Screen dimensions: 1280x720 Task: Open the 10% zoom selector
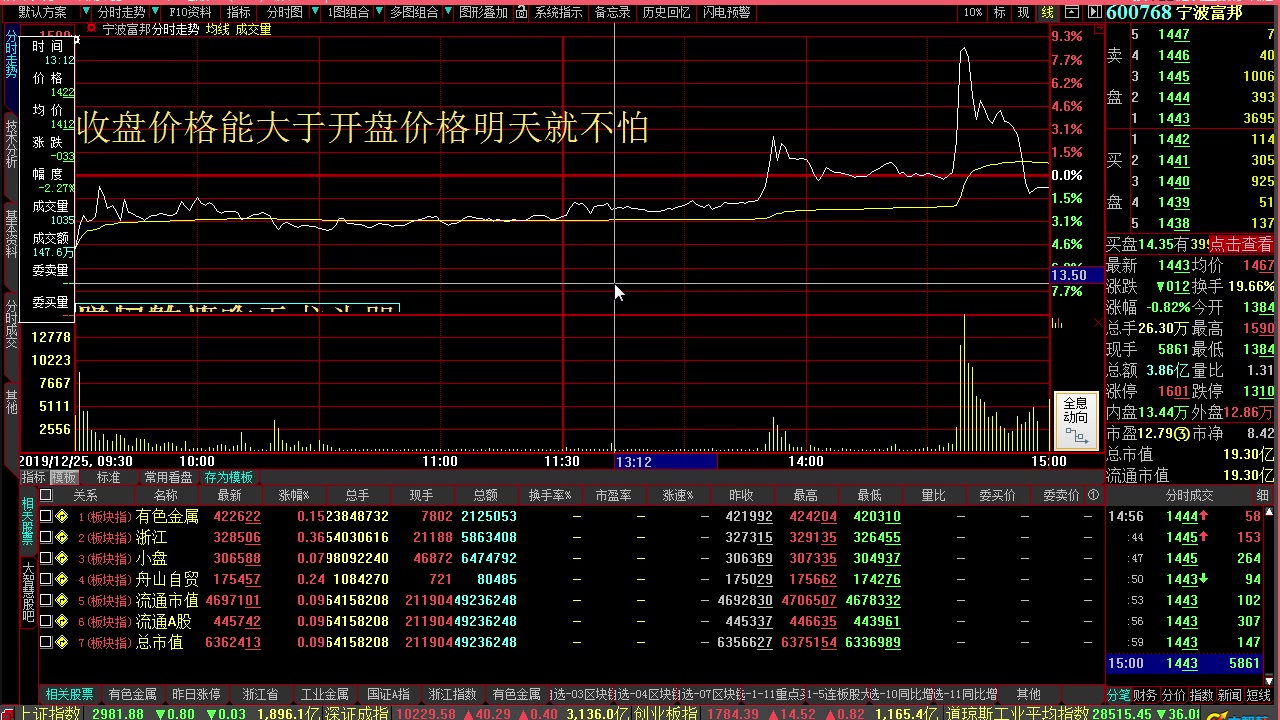click(x=973, y=12)
